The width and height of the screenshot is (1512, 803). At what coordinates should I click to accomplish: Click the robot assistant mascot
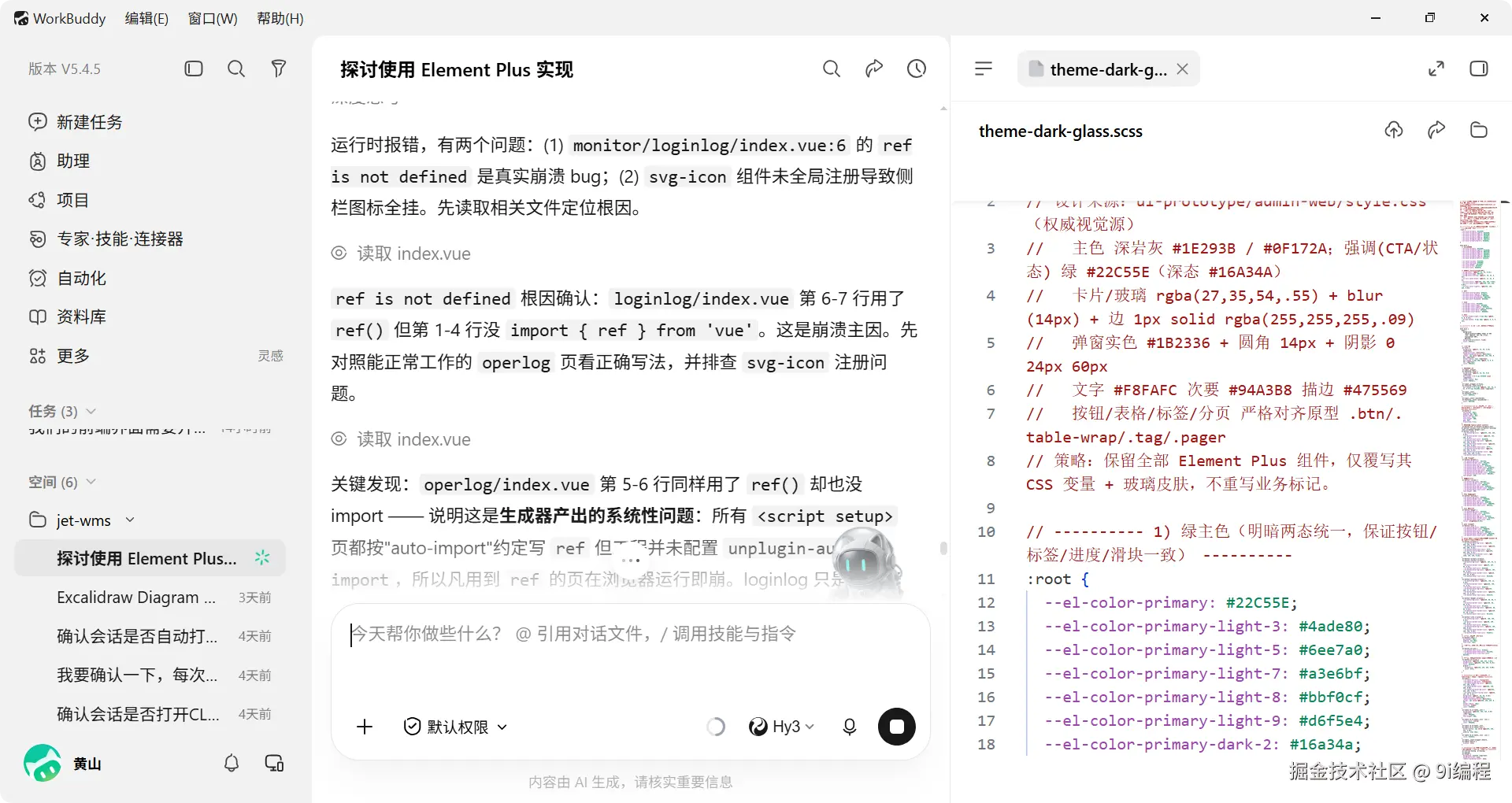865,562
